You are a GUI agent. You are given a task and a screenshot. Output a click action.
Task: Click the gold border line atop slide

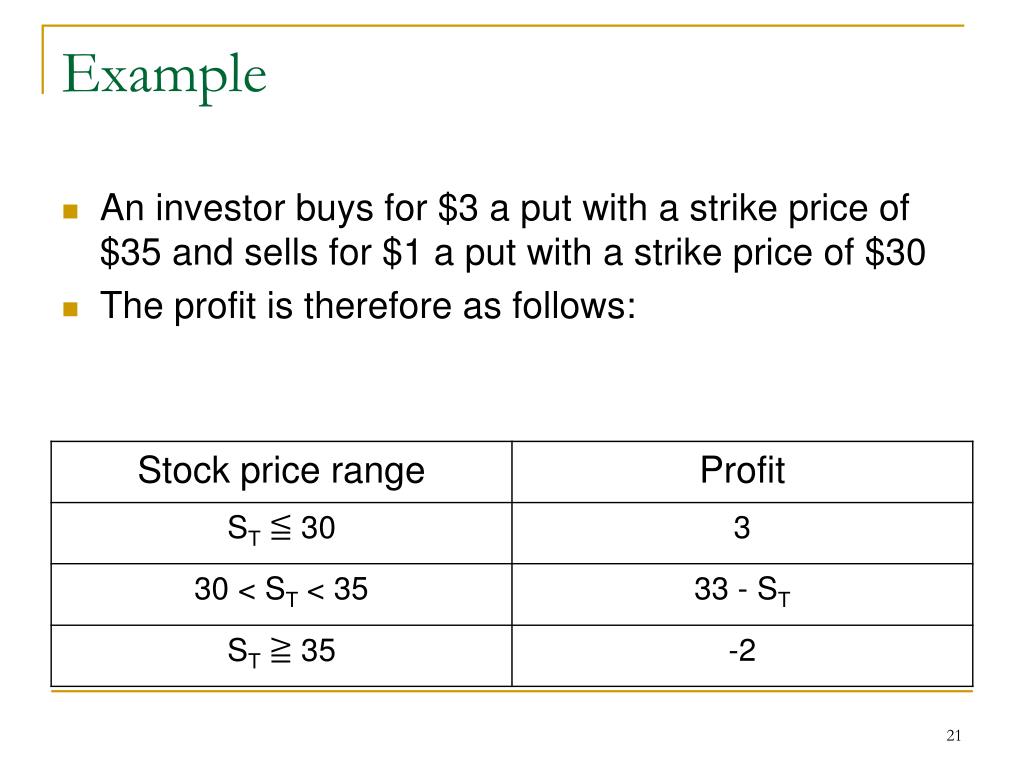503,25
